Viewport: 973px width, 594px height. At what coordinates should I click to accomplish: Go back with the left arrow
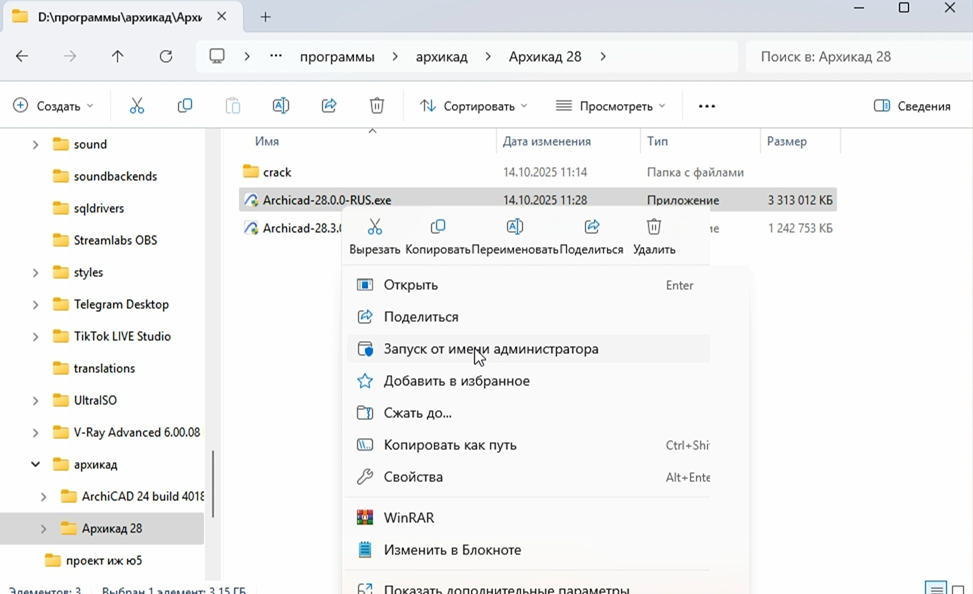[x=22, y=56]
